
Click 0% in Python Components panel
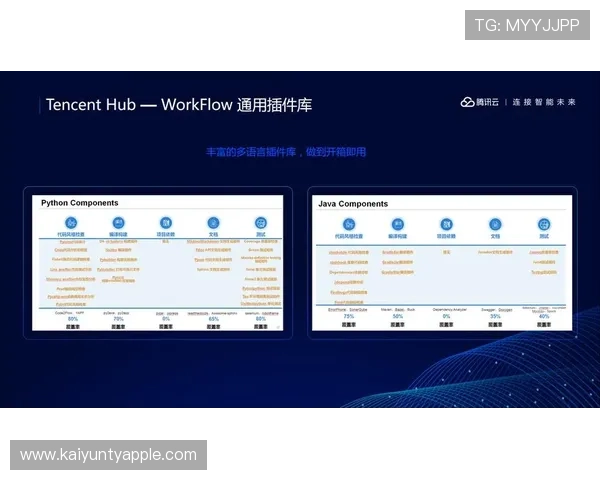[166, 319]
